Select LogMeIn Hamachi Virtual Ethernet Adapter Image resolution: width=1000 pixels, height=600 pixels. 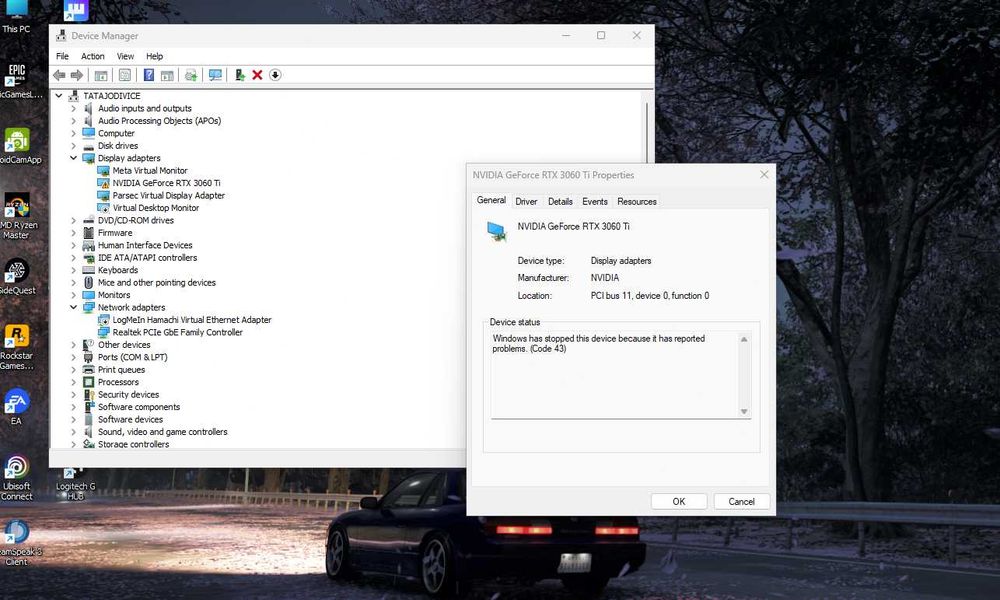click(x=192, y=320)
